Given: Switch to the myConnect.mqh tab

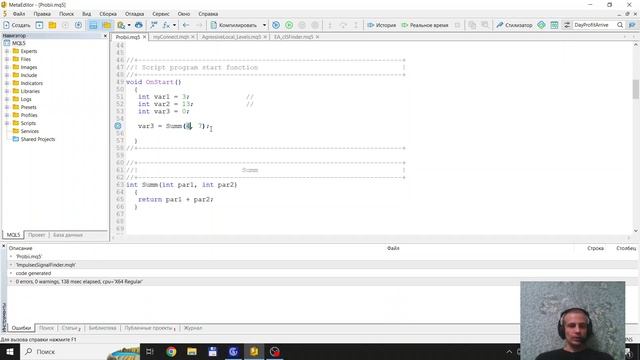Looking at the screenshot, I should 171,37.
